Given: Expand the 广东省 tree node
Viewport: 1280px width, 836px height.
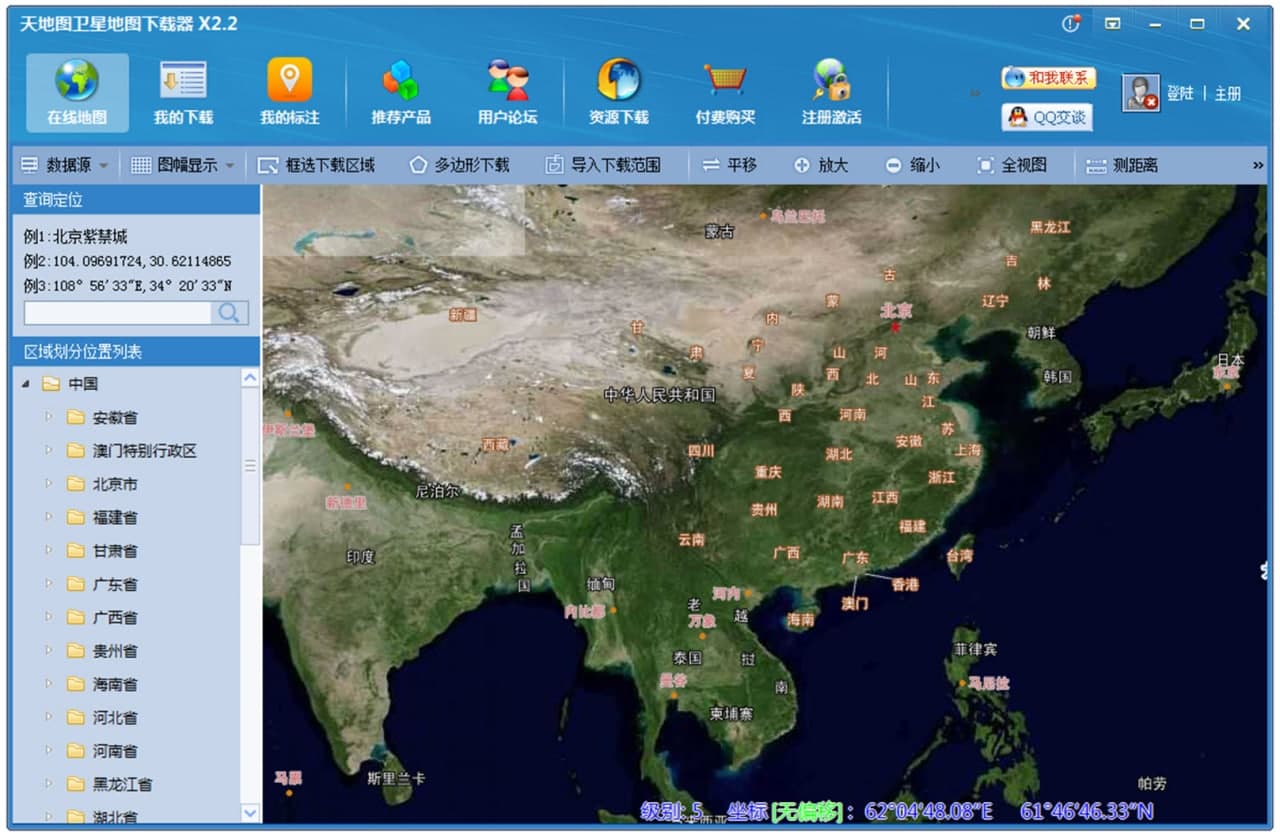Looking at the screenshot, I should (48, 584).
